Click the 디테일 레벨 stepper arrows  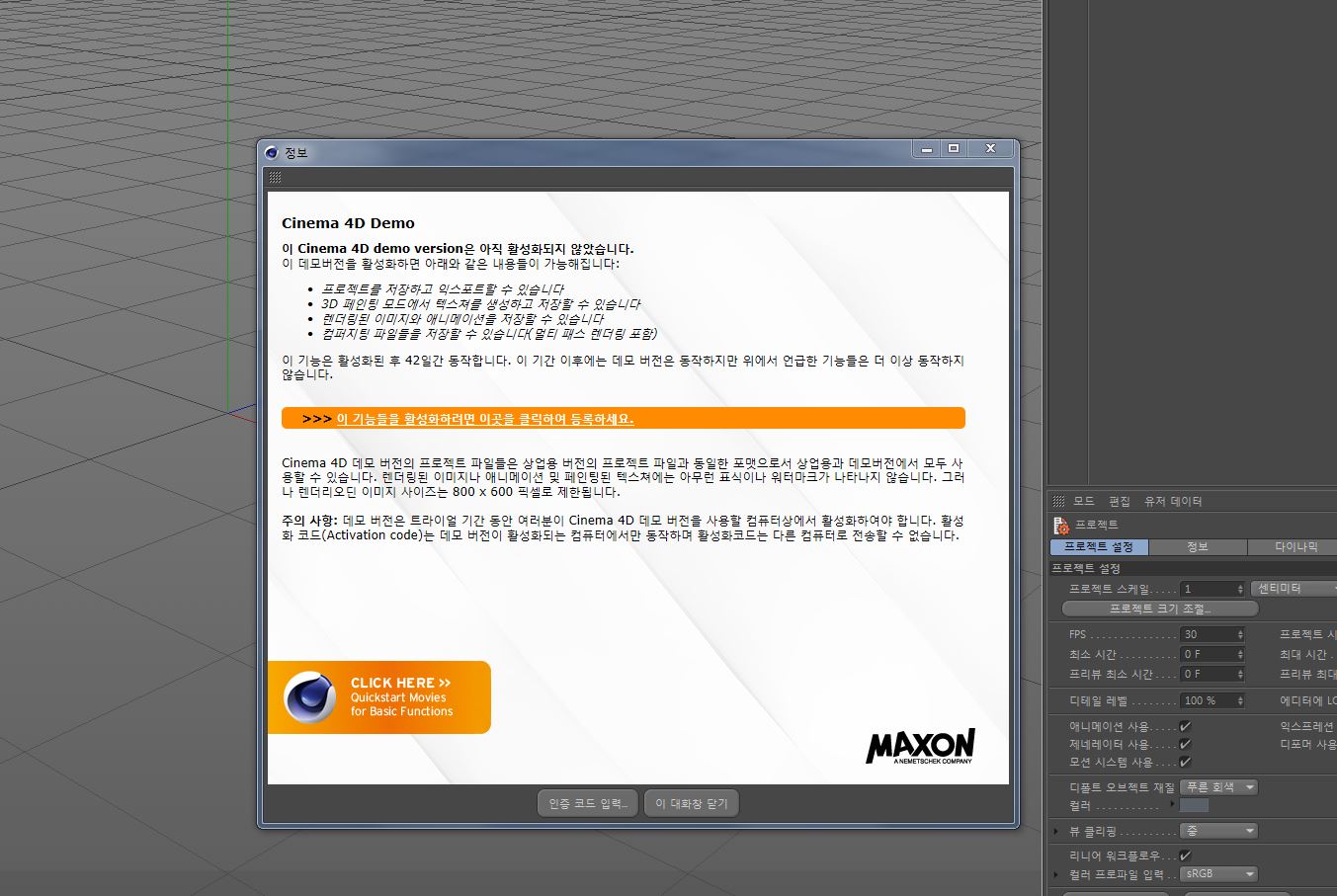pyautogui.click(x=1240, y=700)
